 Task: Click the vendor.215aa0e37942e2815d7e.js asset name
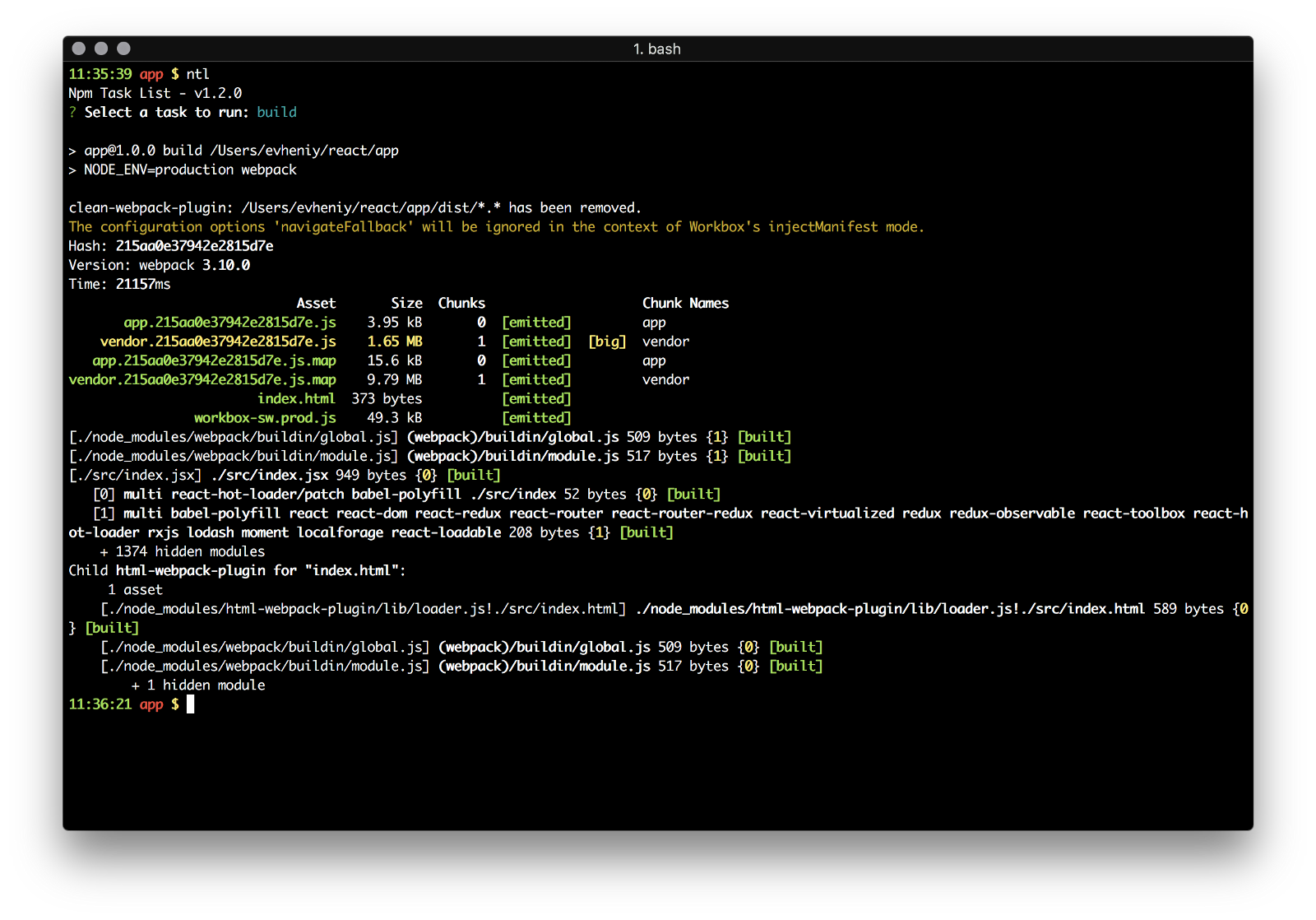click(218, 342)
